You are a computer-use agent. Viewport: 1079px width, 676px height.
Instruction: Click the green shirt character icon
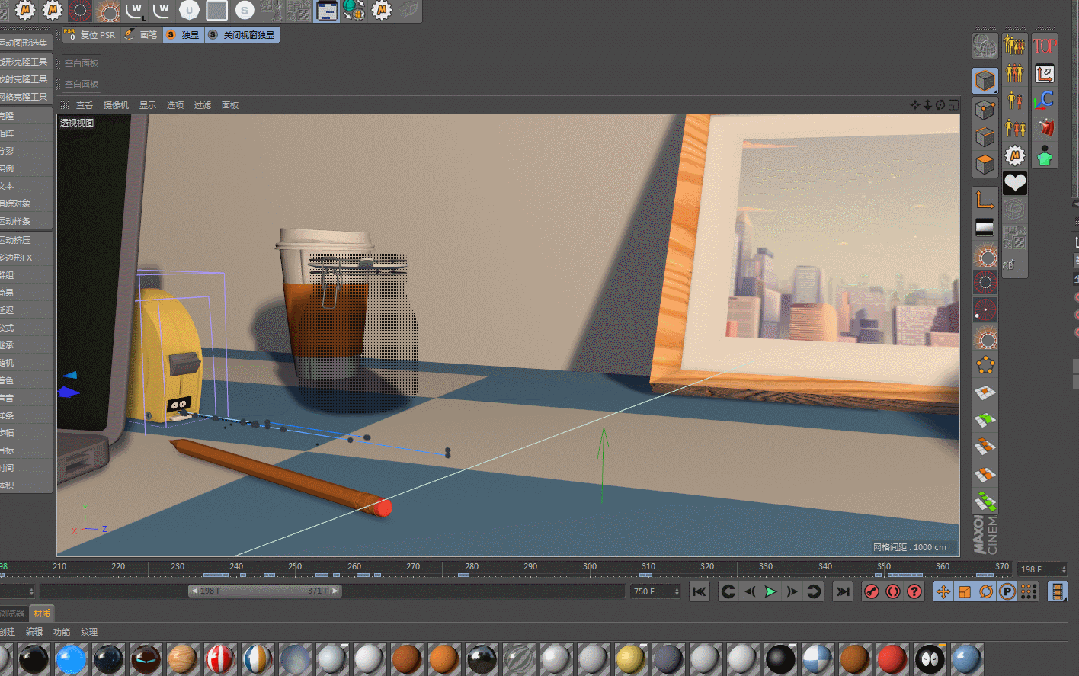coord(1044,156)
